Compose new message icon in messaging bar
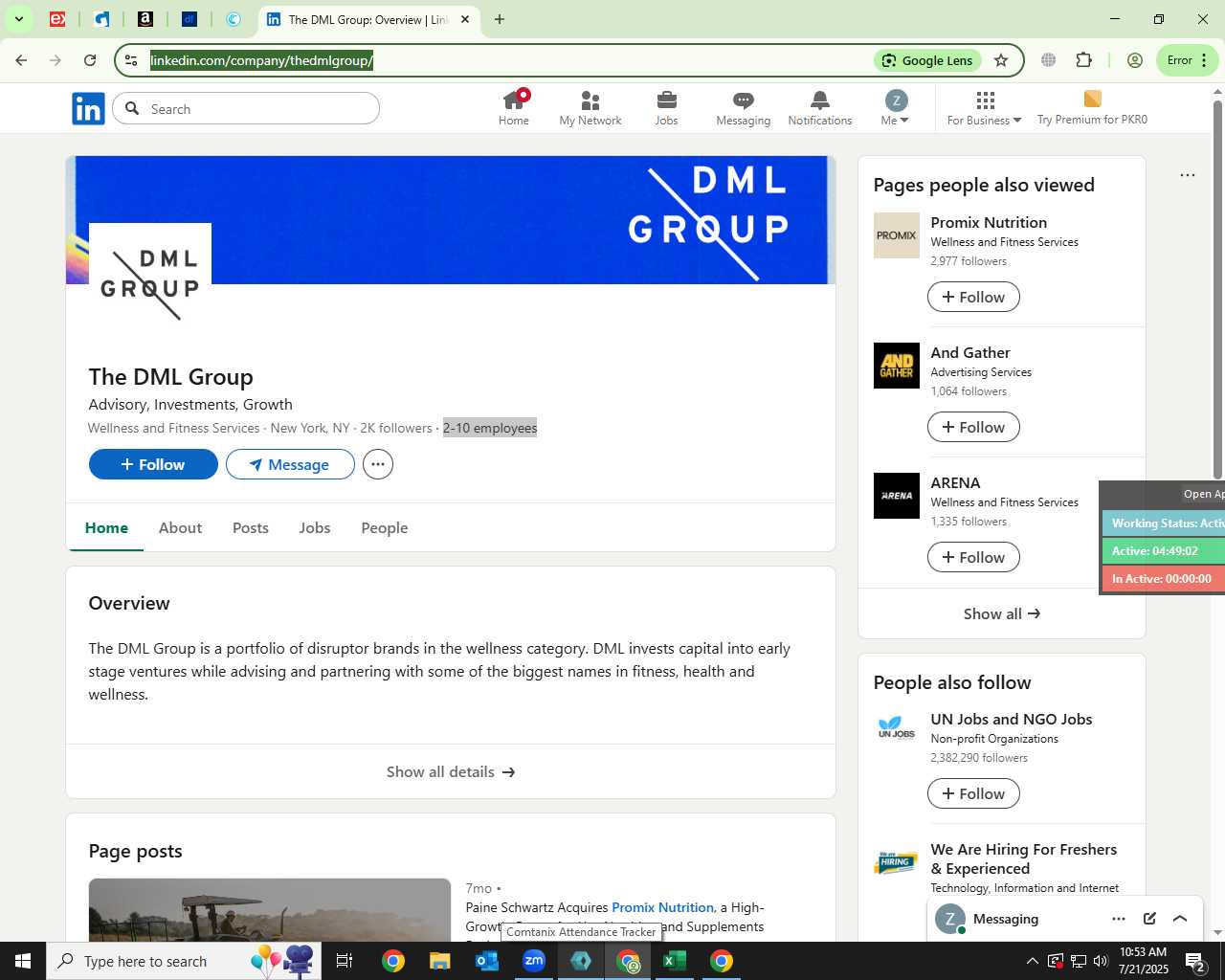Image resolution: width=1225 pixels, height=980 pixels. coord(1149,919)
